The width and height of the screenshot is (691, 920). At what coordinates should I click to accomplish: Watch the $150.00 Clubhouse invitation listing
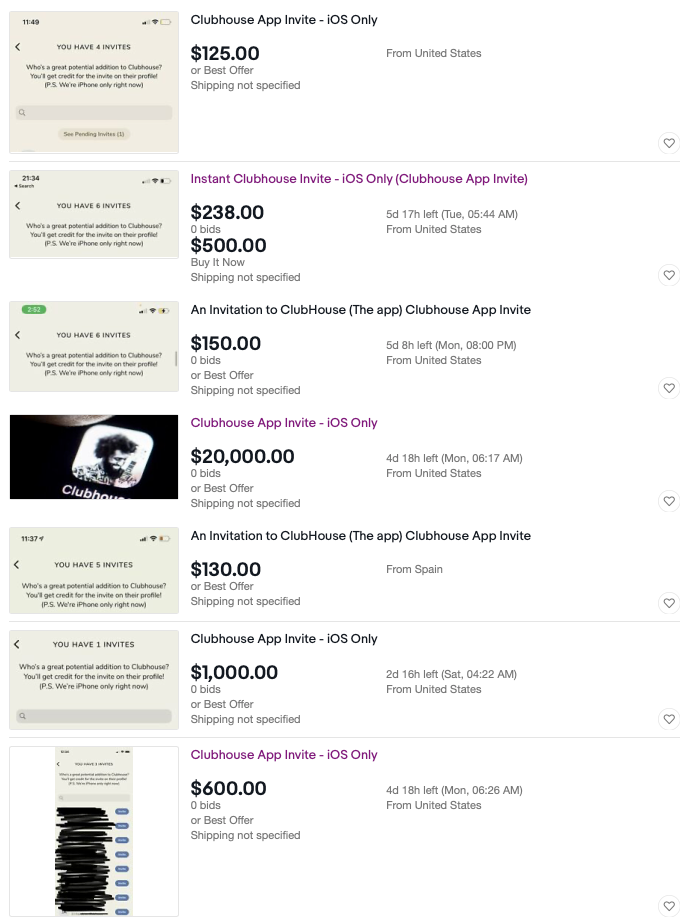click(669, 388)
